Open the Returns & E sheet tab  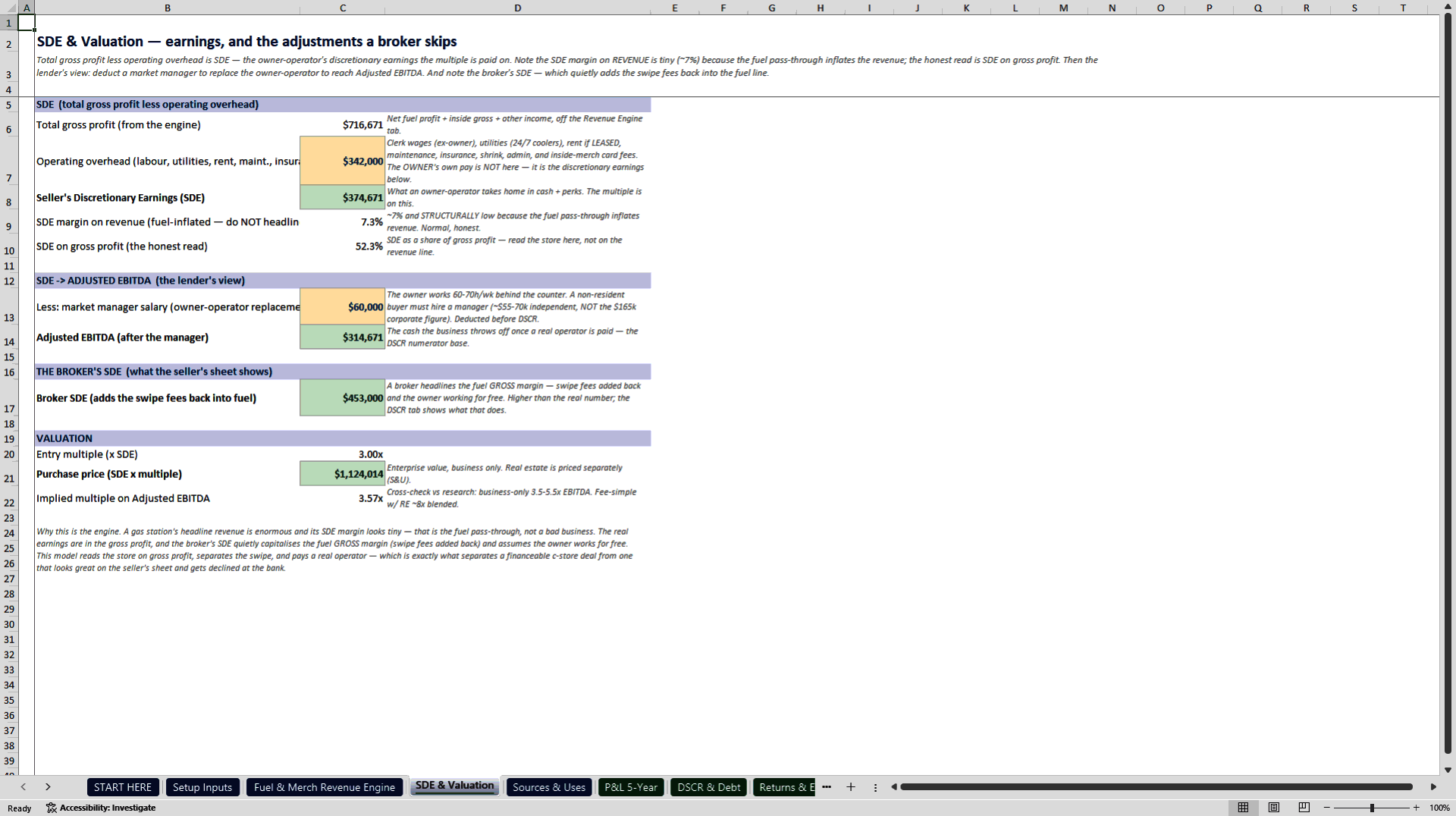tap(784, 787)
